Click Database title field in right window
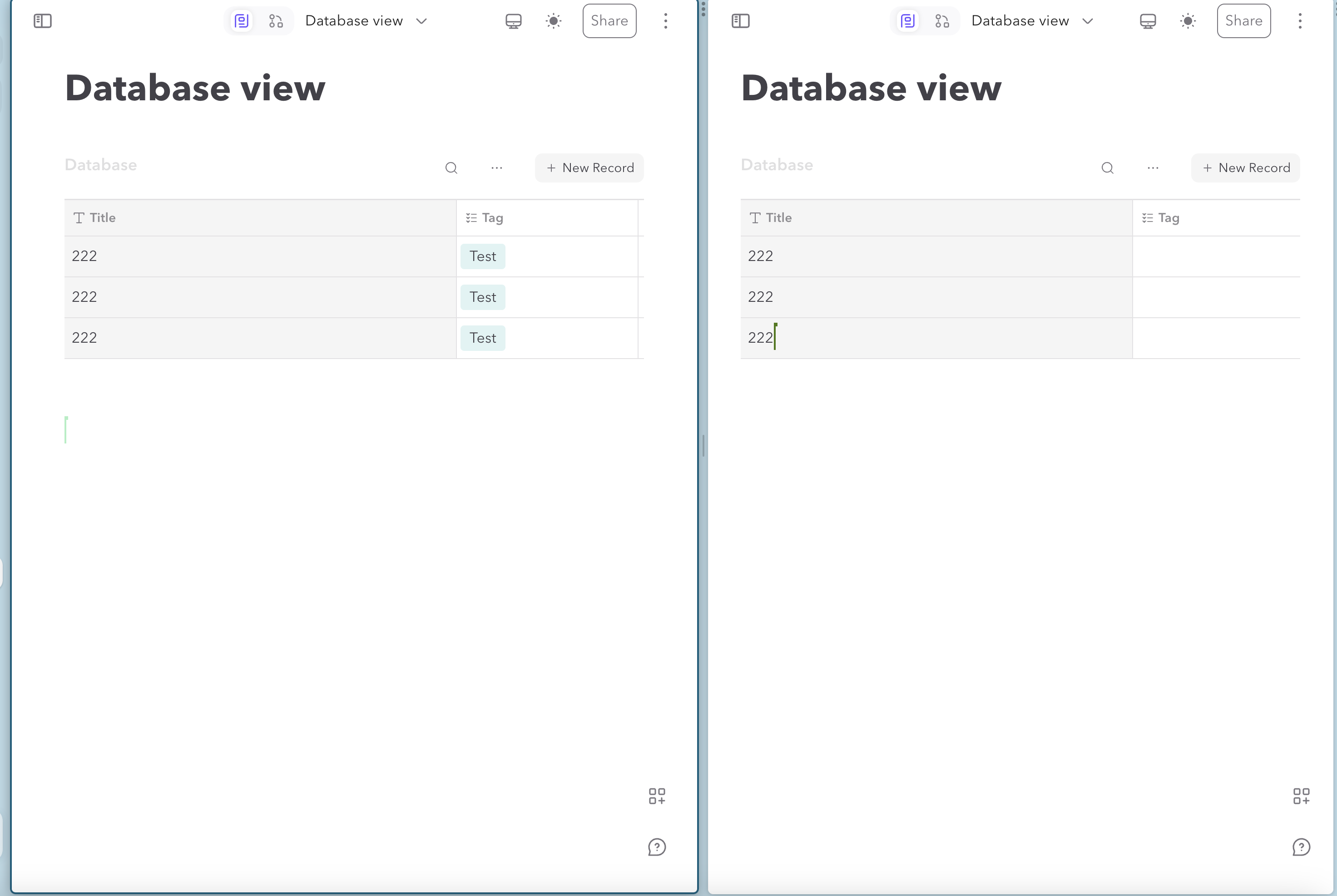 (777, 165)
